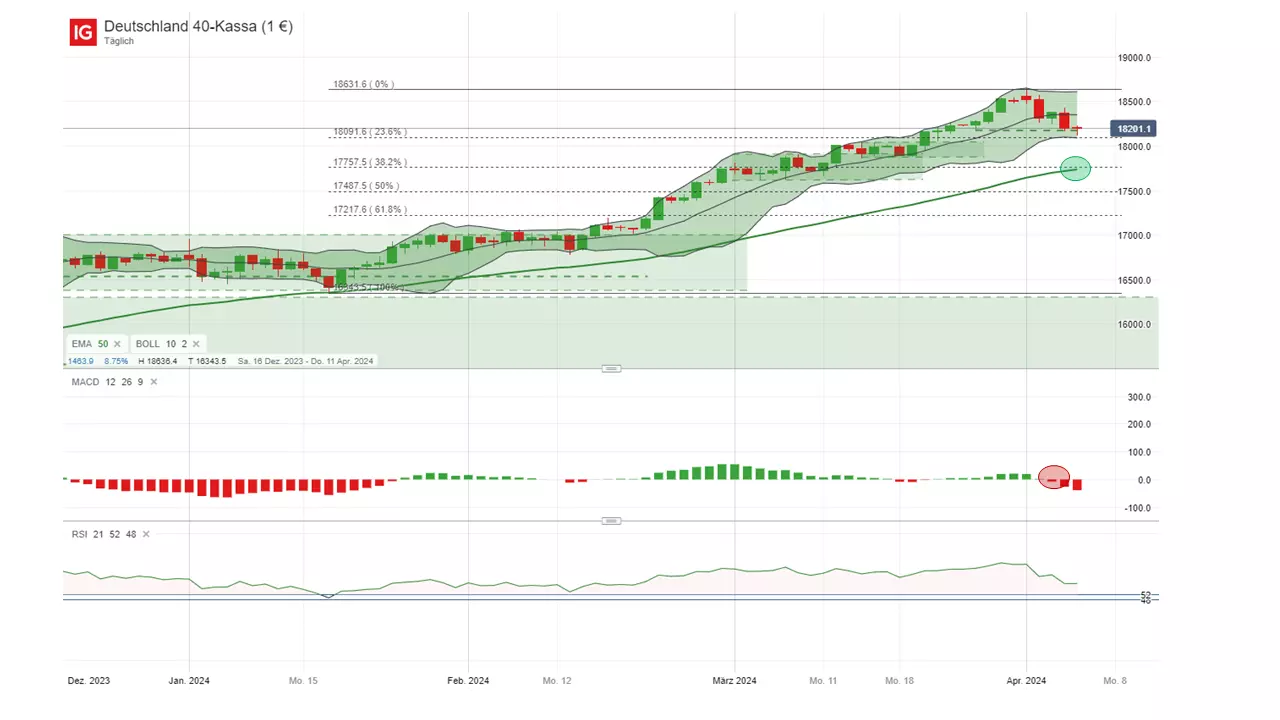Open EMA 50 indicator settings label
The height and width of the screenshot is (720, 1280).
click(90, 344)
